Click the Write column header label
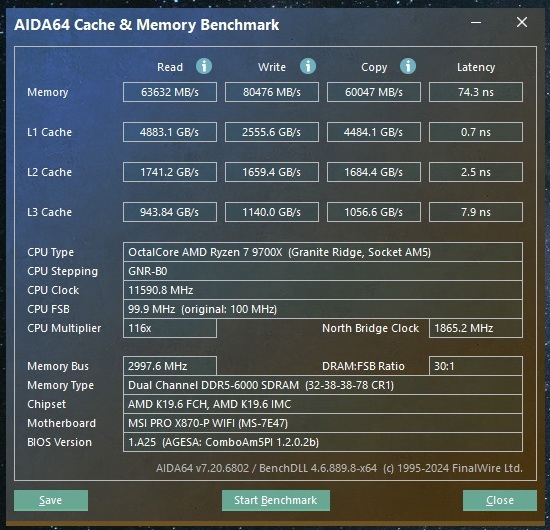This screenshot has width=550, height=530. click(272, 67)
